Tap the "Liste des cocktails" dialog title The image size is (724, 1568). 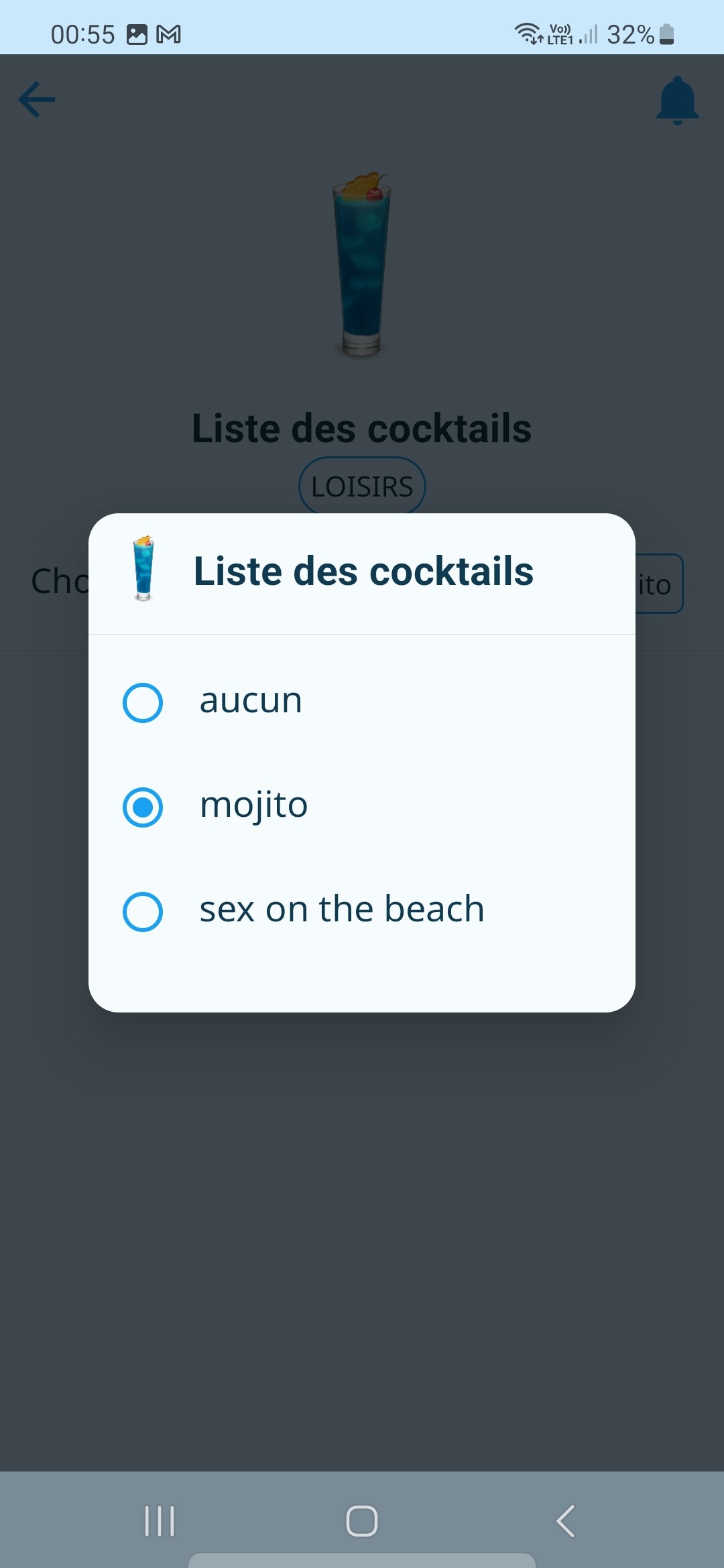click(363, 572)
